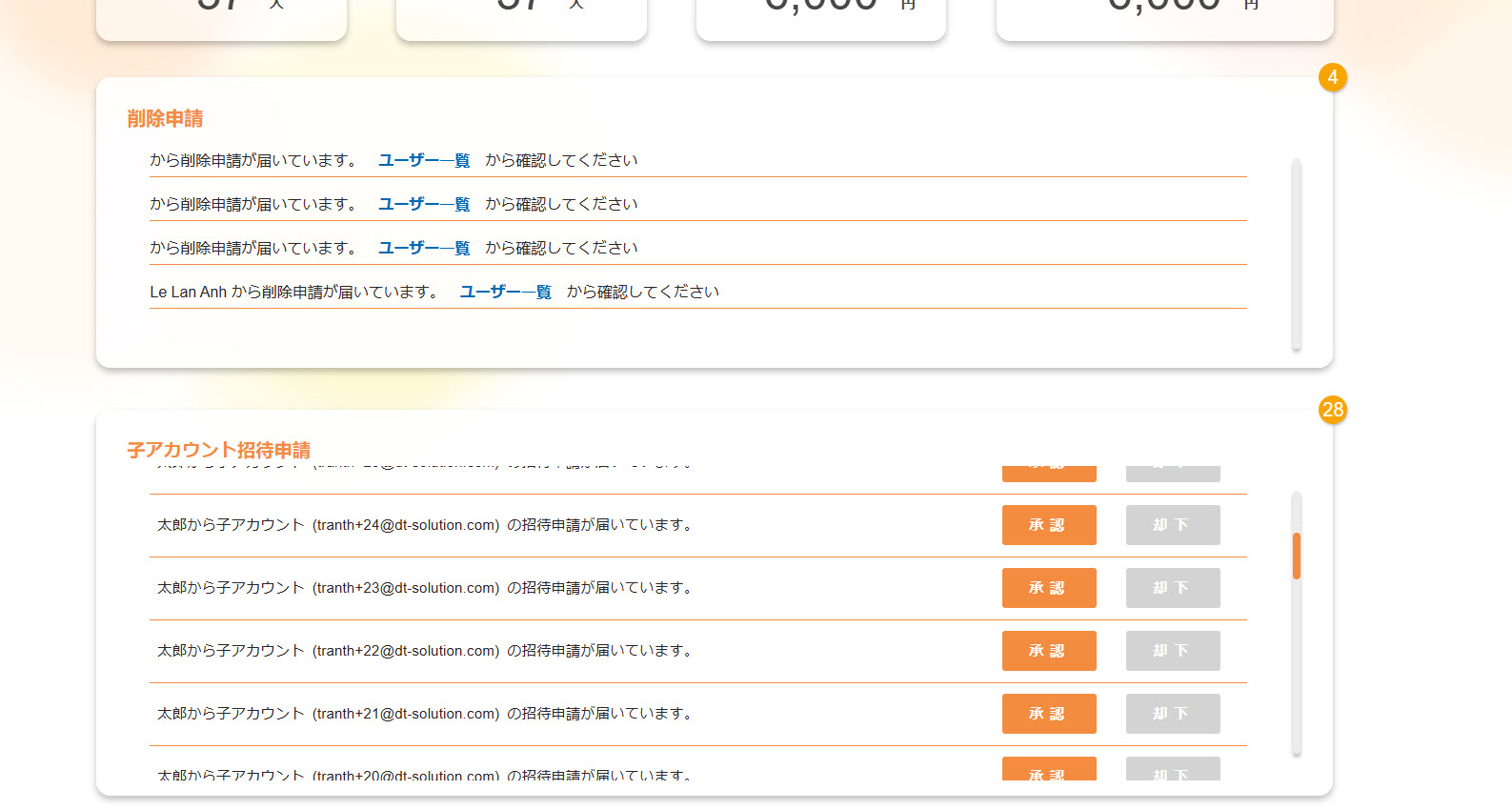Viewport: 1512px width, 810px height.
Task: Click the 削除申請 section heading
Action: pyautogui.click(x=165, y=118)
